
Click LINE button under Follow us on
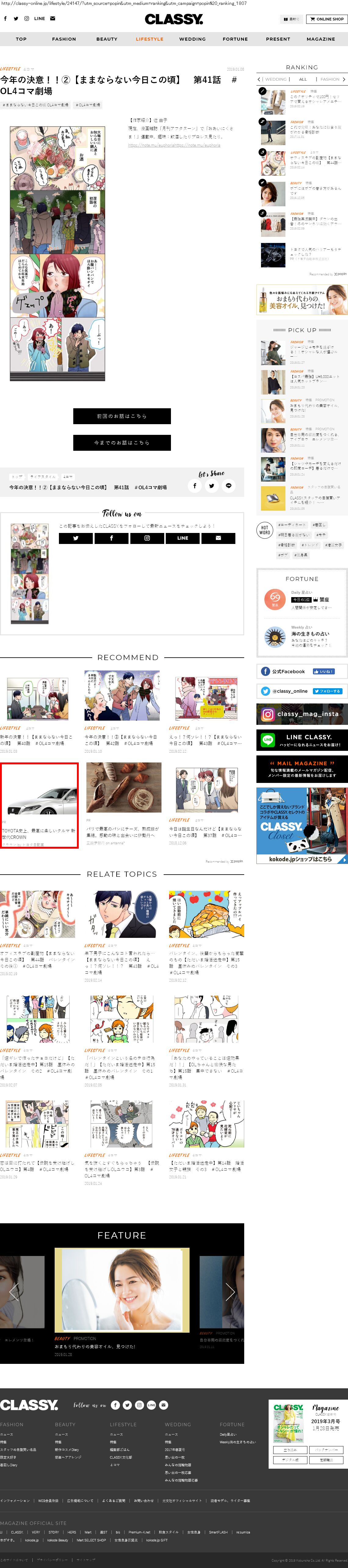pos(183,538)
